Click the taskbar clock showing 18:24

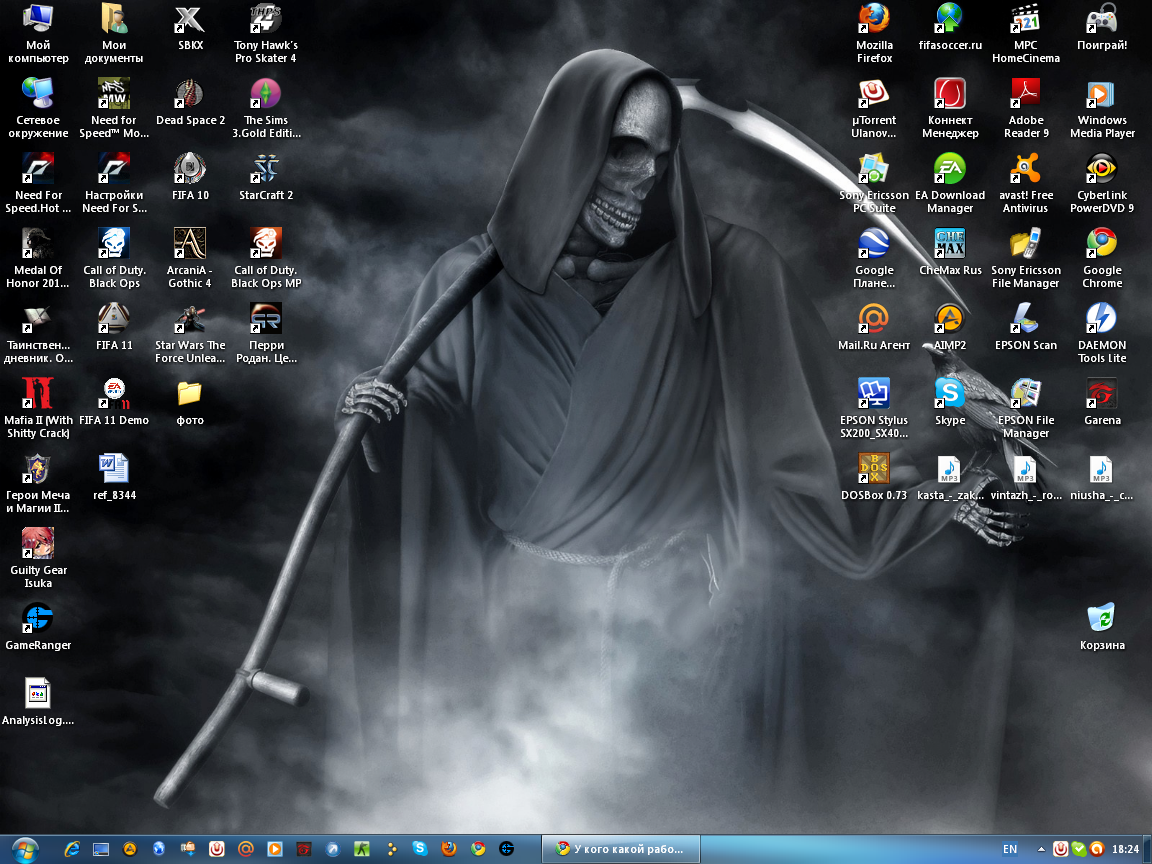[x=1125, y=849]
